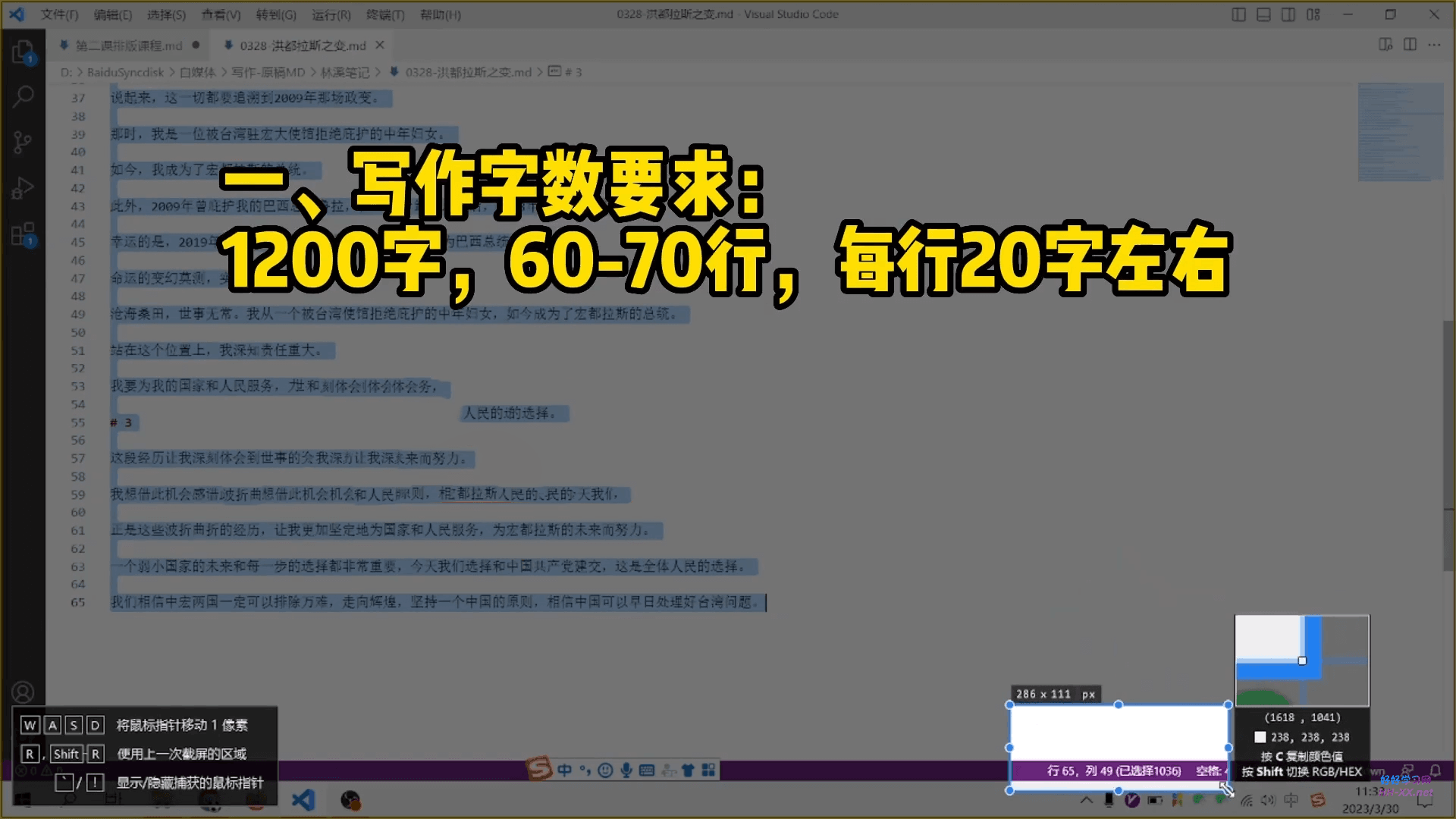Click the VS Code icon in taskbar
Image resolution: width=1456 pixels, height=819 pixels.
pos(303,800)
